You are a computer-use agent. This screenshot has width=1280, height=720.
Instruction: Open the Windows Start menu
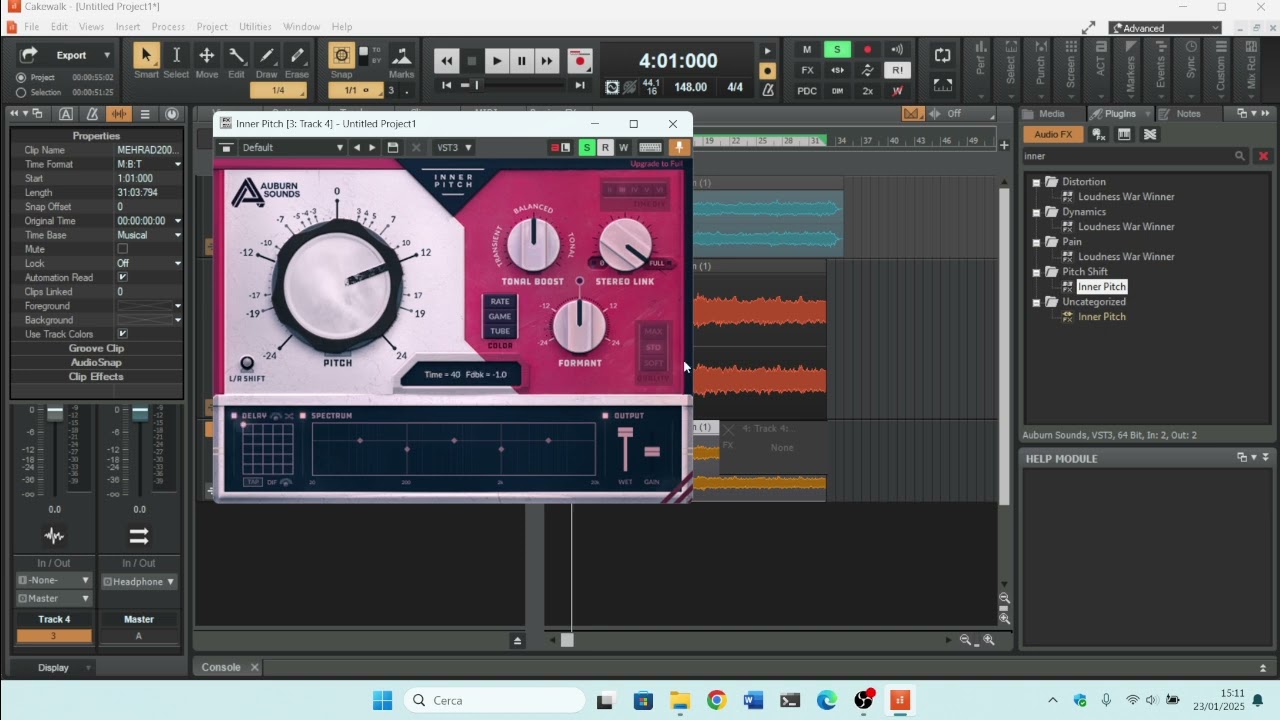pos(382,701)
